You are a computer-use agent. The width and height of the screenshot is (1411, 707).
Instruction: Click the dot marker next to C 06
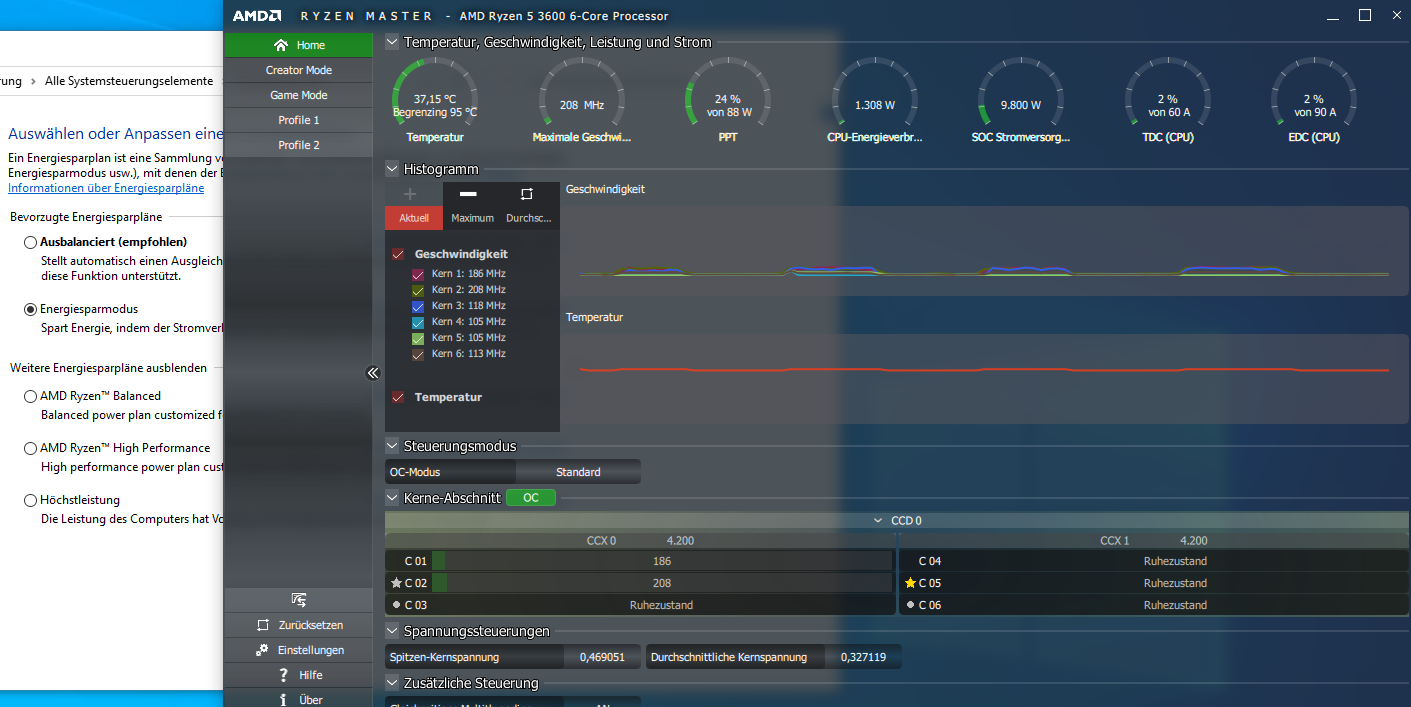click(910, 605)
